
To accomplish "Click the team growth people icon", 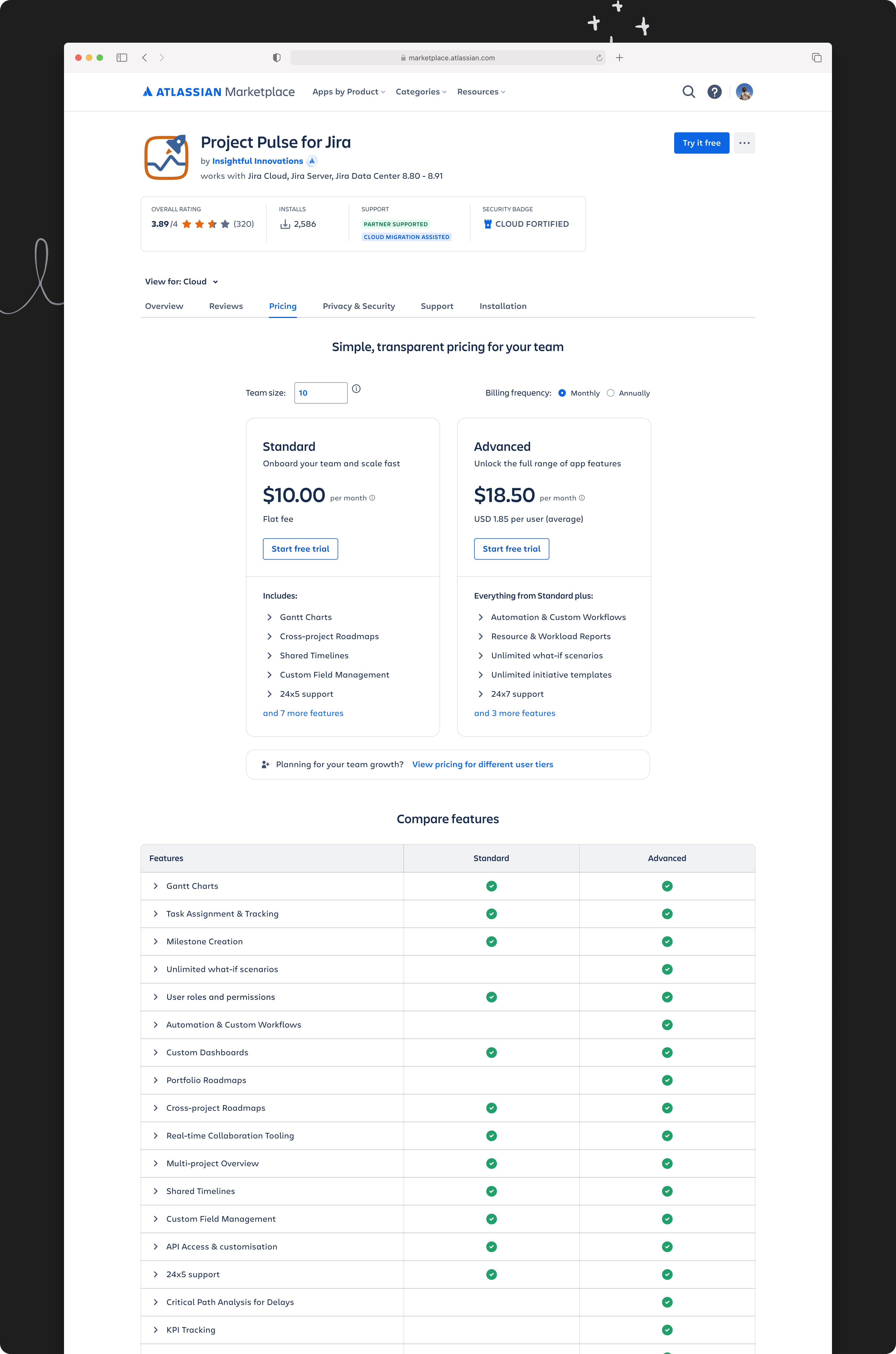I will [265, 765].
